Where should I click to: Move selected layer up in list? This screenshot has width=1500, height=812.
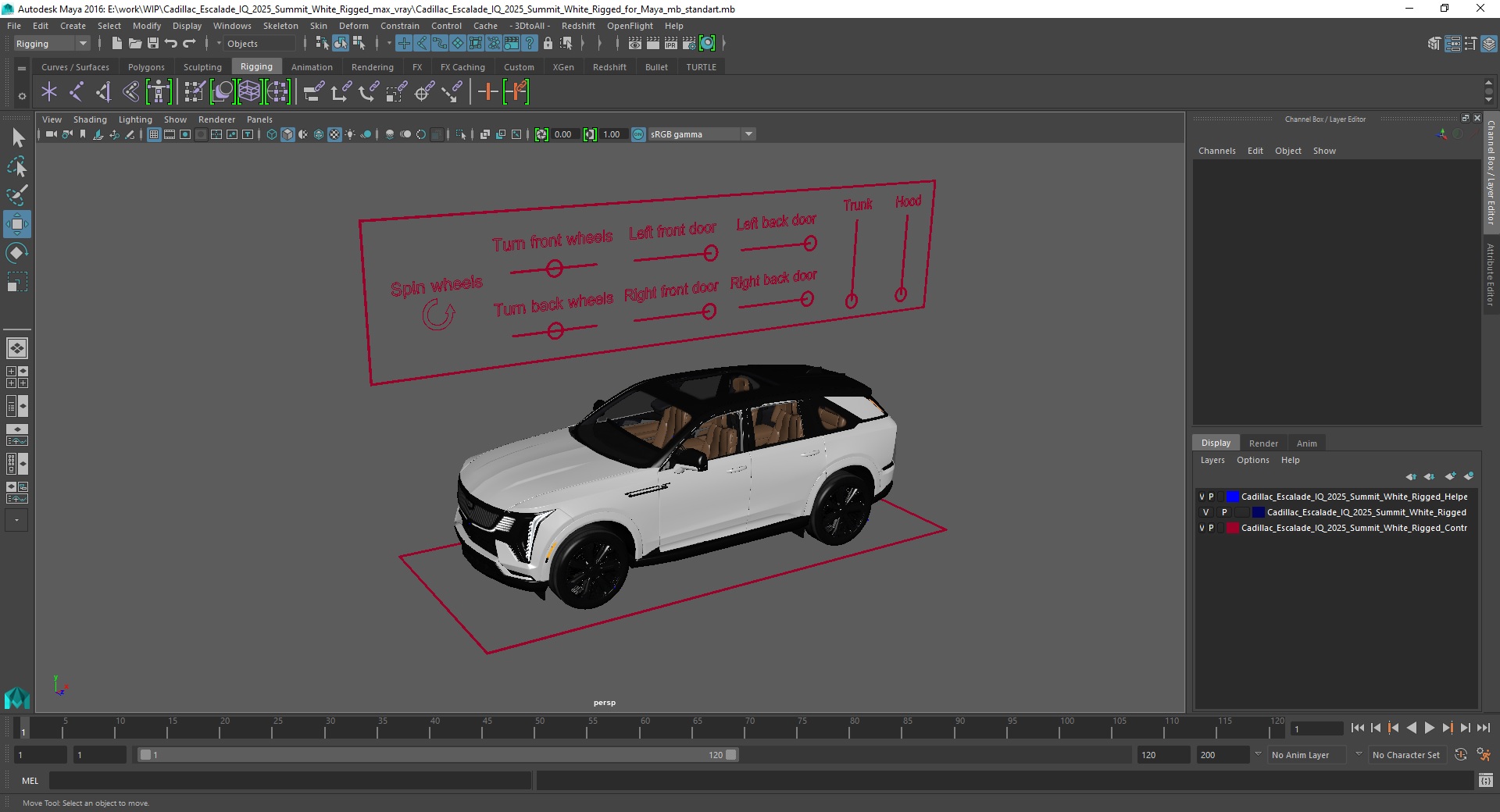pyautogui.click(x=1411, y=476)
